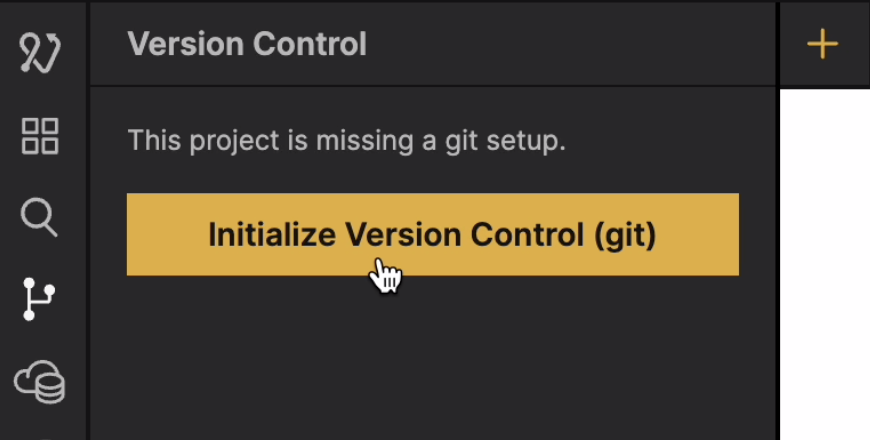
Task: Click the yellow plus icon
Action: (x=822, y=44)
